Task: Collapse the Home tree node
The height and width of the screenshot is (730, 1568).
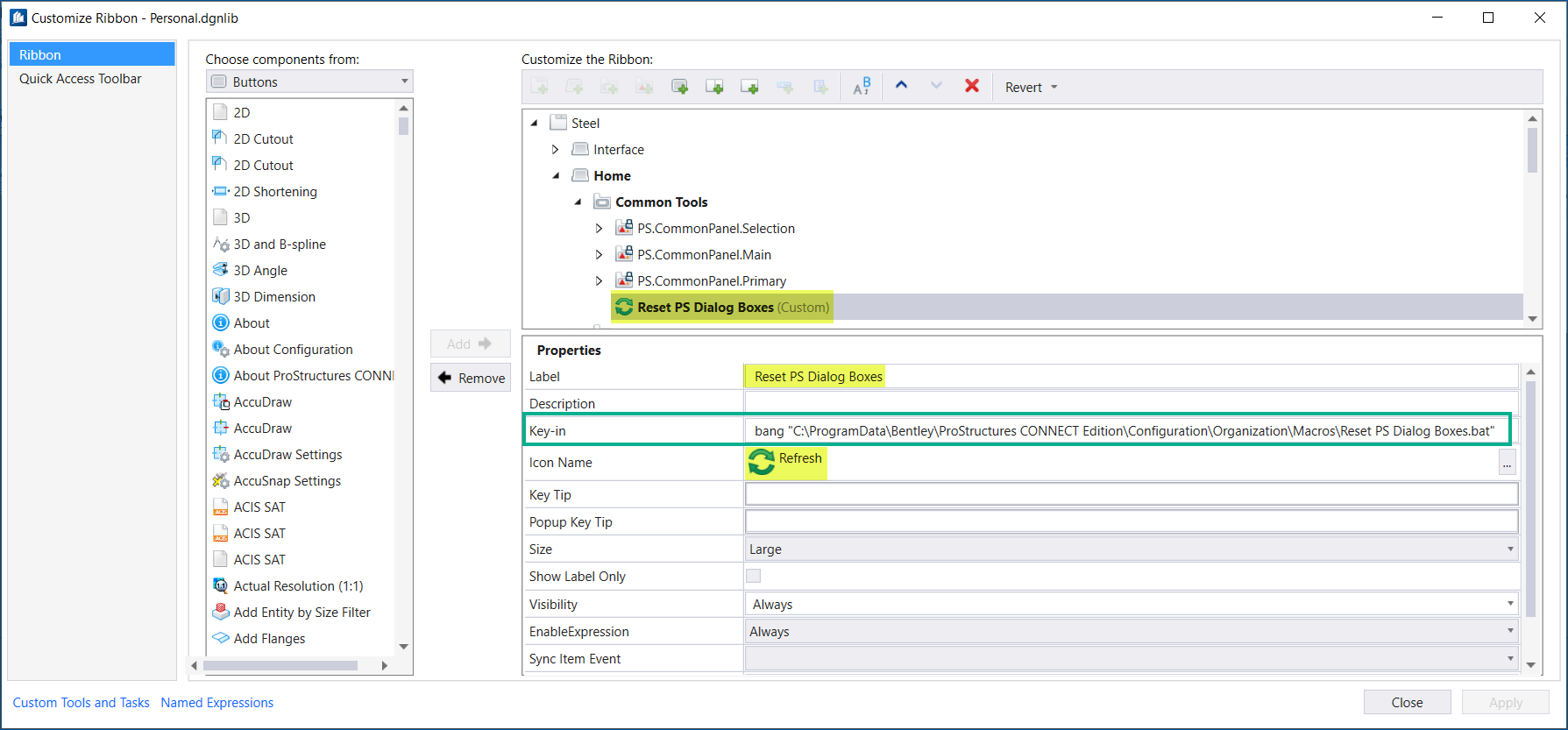Action: (556, 175)
